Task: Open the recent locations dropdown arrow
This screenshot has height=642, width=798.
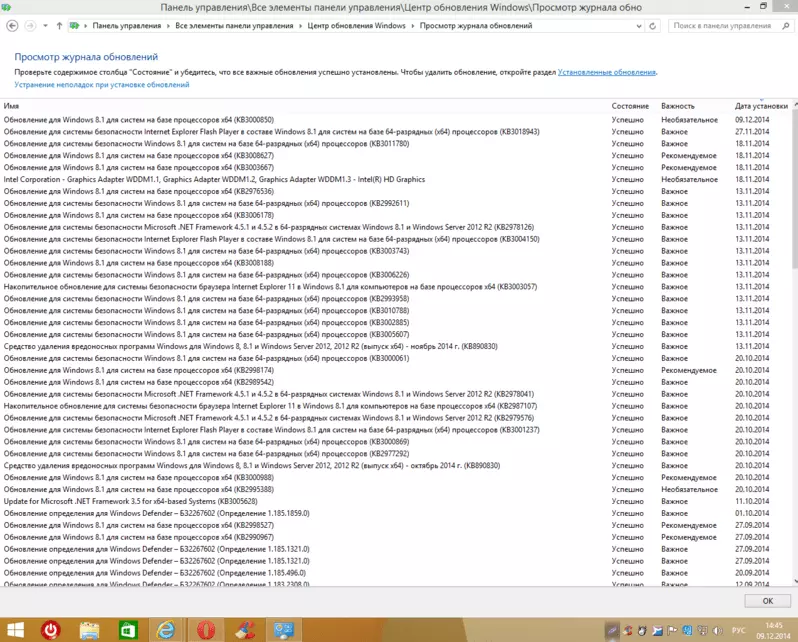Action: point(46,23)
